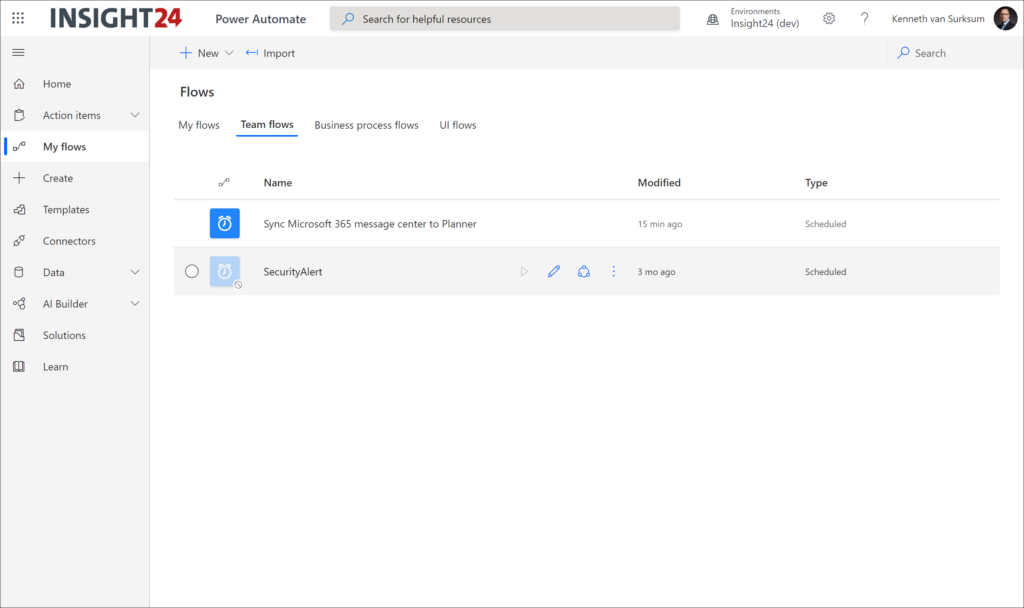The width and height of the screenshot is (1024, 608).
Task: Open the UI flows tab
Action: click(456, 125)
